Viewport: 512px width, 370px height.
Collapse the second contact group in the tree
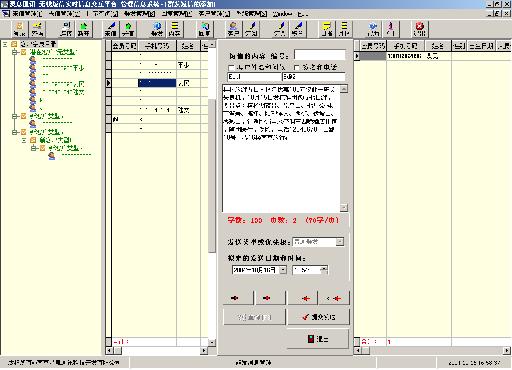click(15, 116)
